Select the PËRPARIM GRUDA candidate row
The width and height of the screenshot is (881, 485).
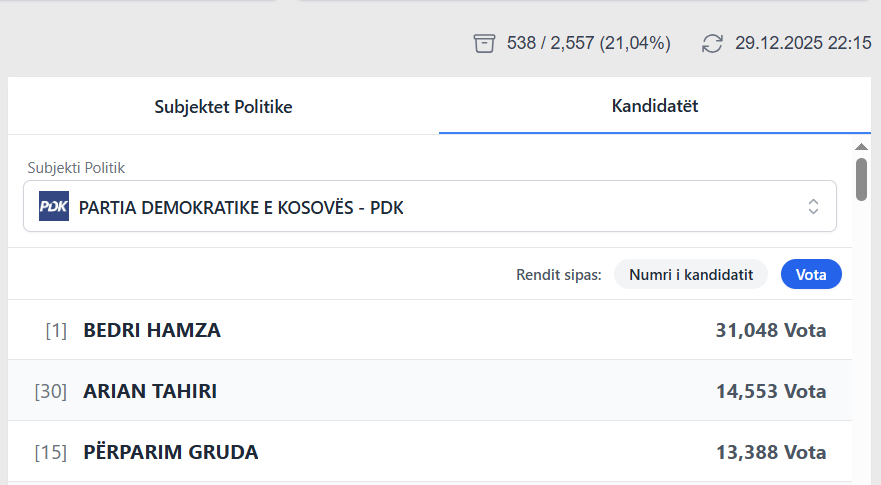point(430,452)
